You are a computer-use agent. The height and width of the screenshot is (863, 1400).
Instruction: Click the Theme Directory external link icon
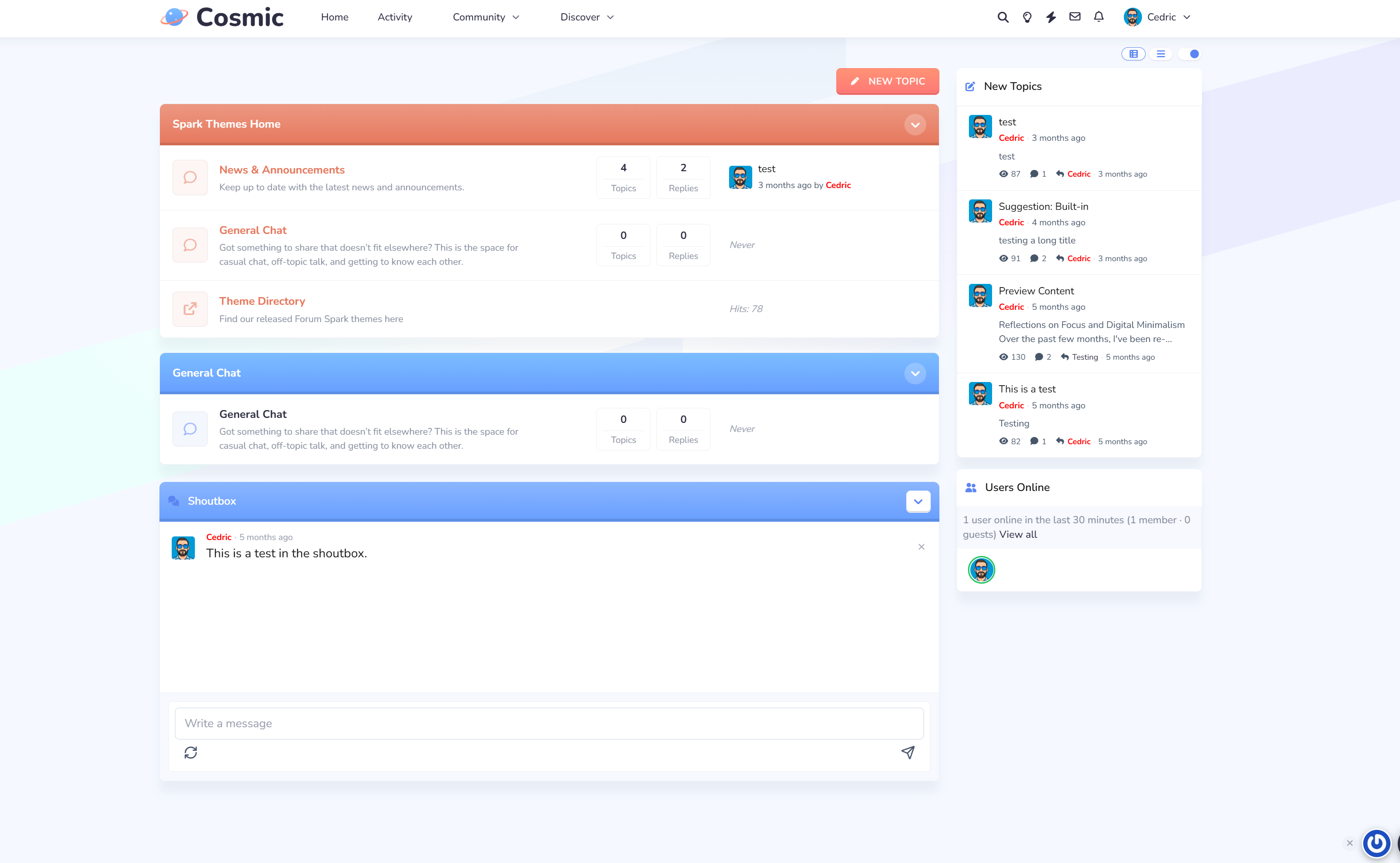point(190,309)
